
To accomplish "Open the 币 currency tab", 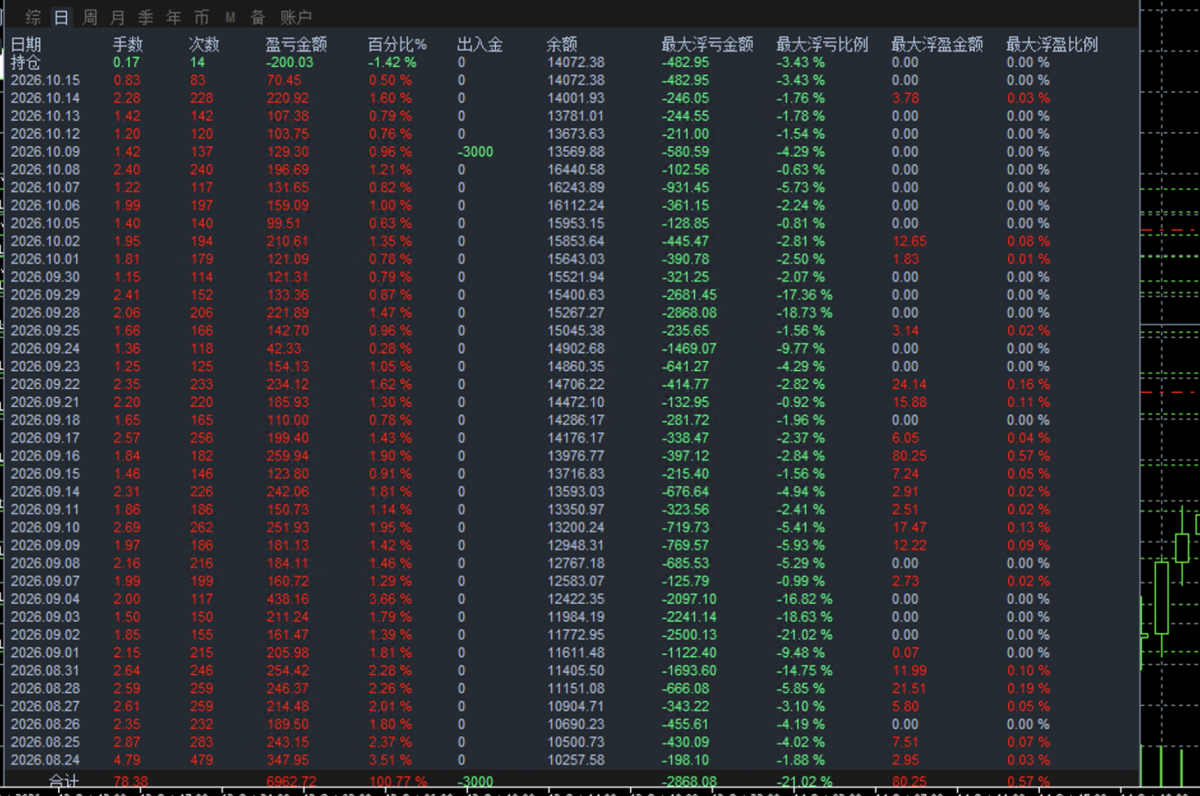I will click(x=202, y=17).
